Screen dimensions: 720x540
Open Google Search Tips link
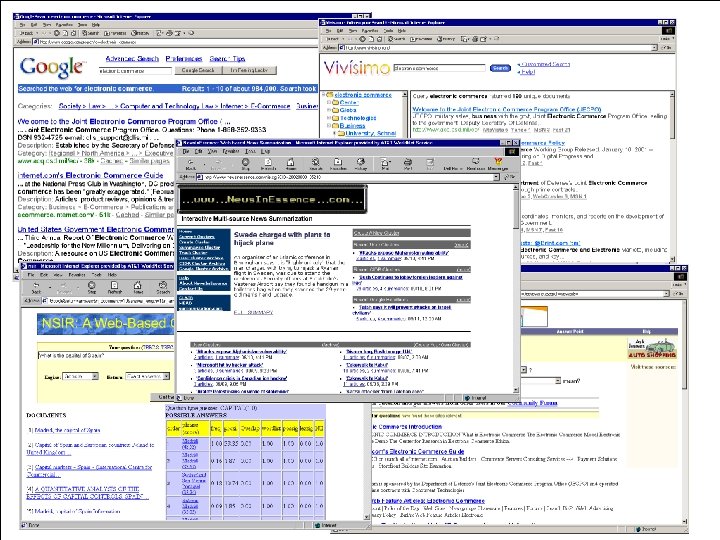(227, 59)
